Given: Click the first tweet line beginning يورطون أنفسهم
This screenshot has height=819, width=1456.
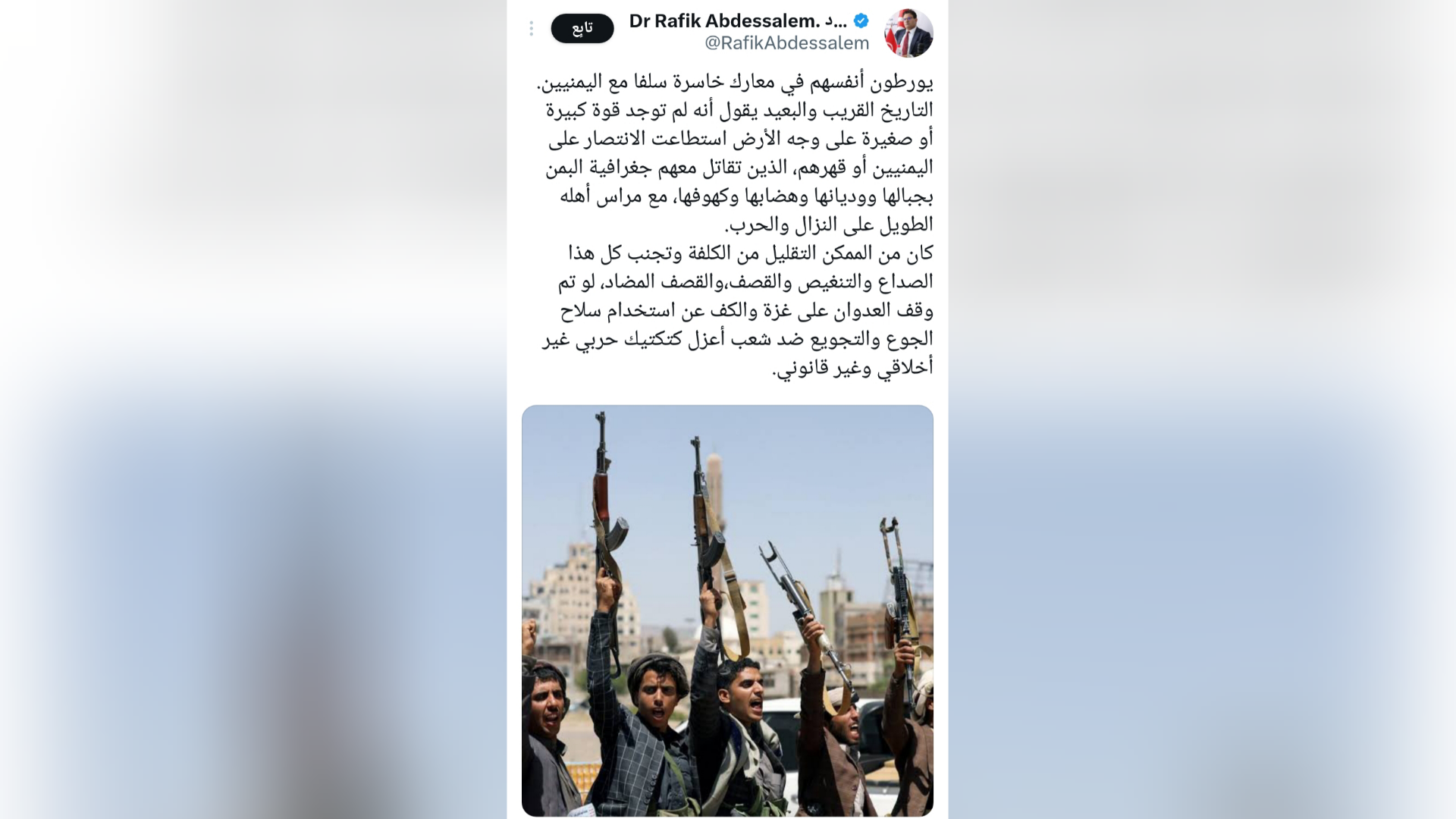Looking at the screenshot, I should point(735,81).
